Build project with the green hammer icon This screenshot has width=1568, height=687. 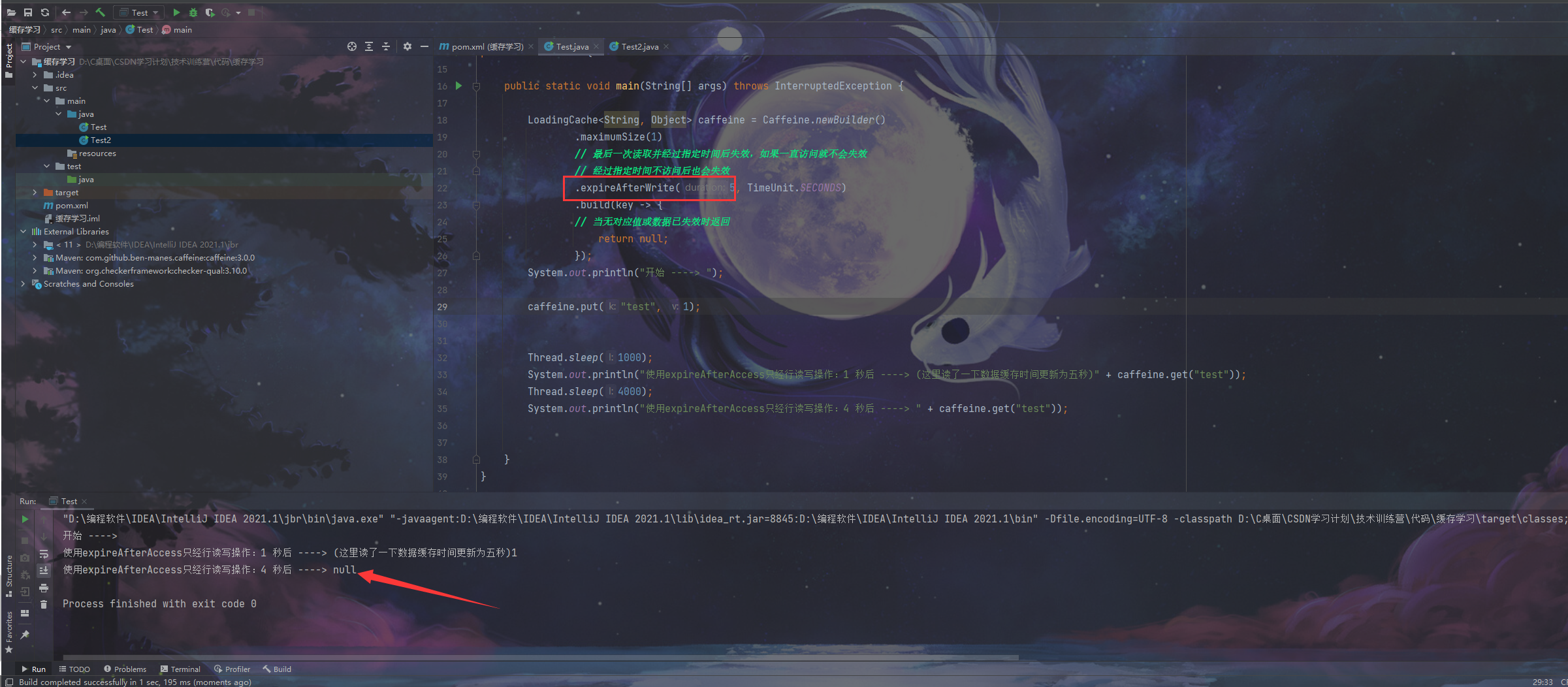100,12
